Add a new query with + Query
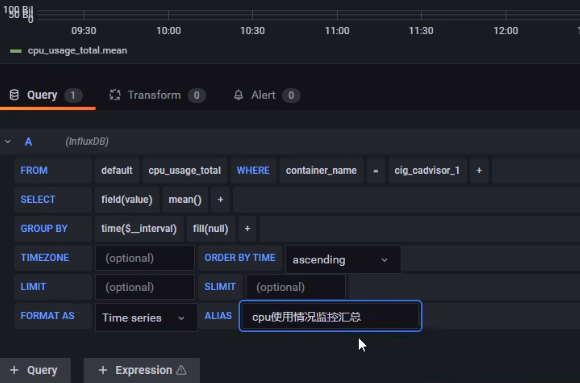580x383 pixels. [x=35, y=370]
